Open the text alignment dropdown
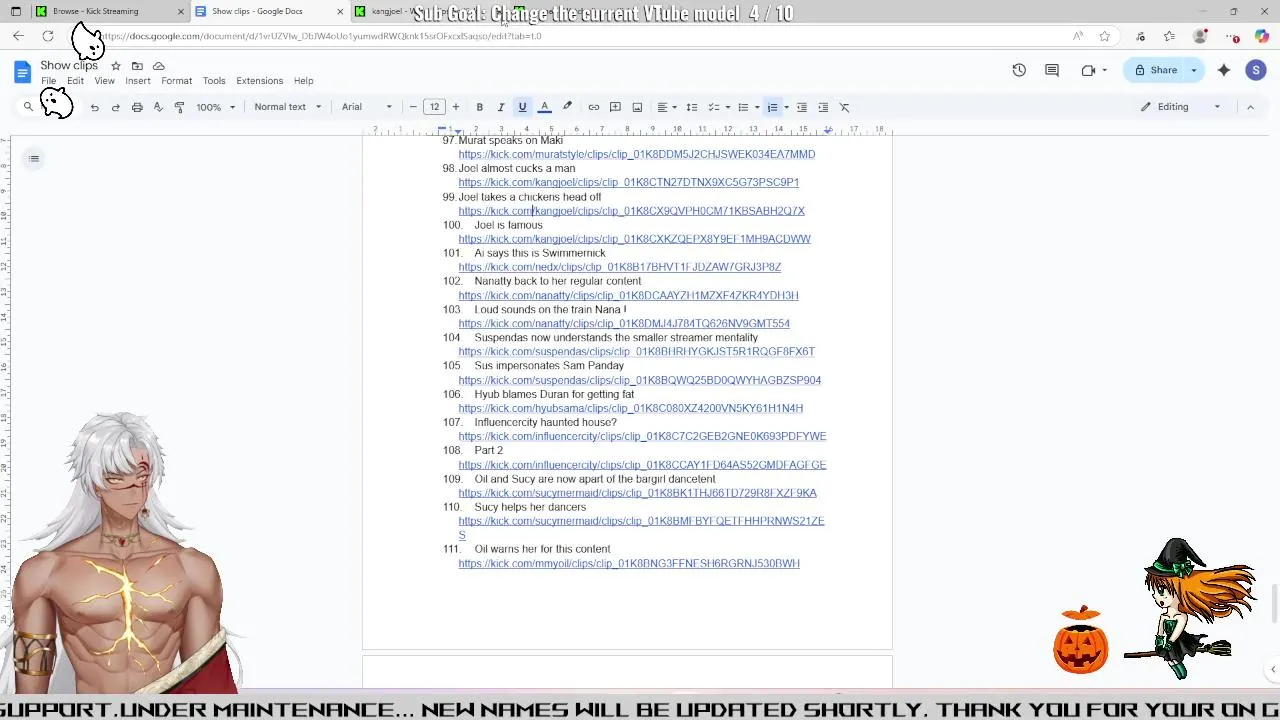This screenshot has width=1280, height=720. 665,107
